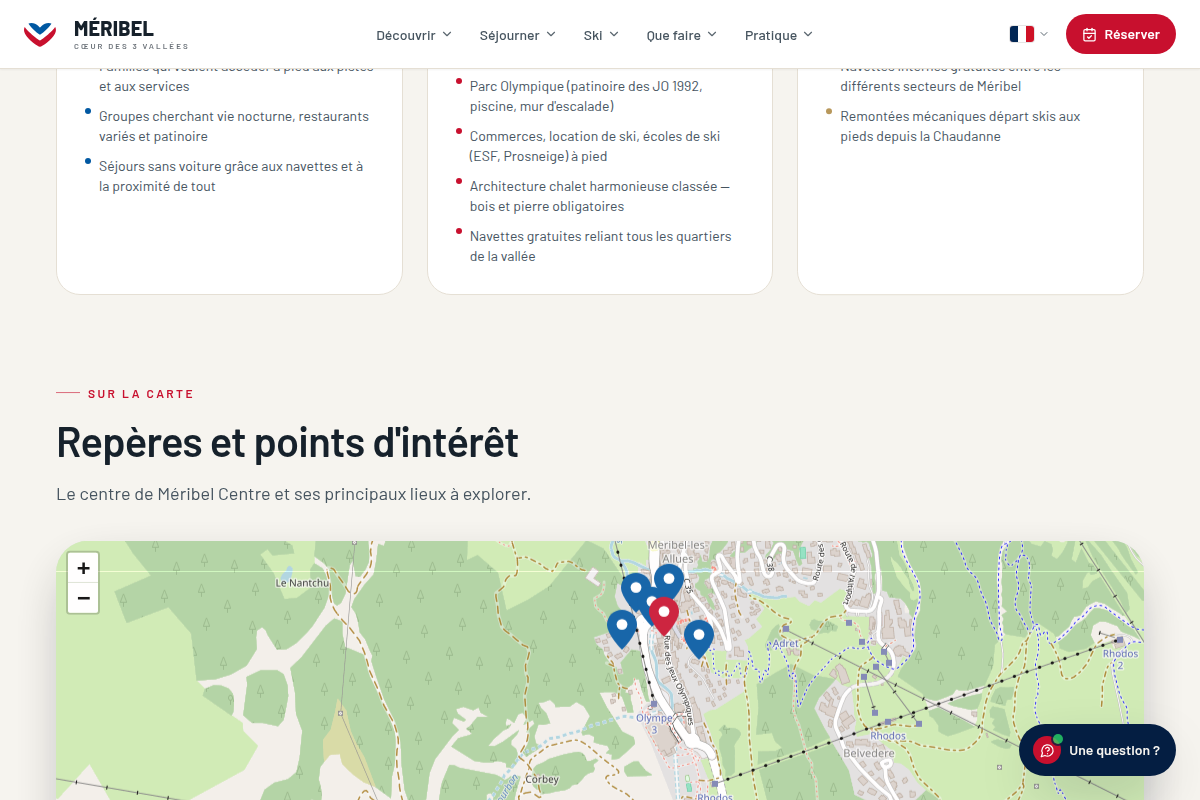Open the Une question ? chat widget
Viewport: 1200px width, 800px height.
click(x=1097, y=750)
